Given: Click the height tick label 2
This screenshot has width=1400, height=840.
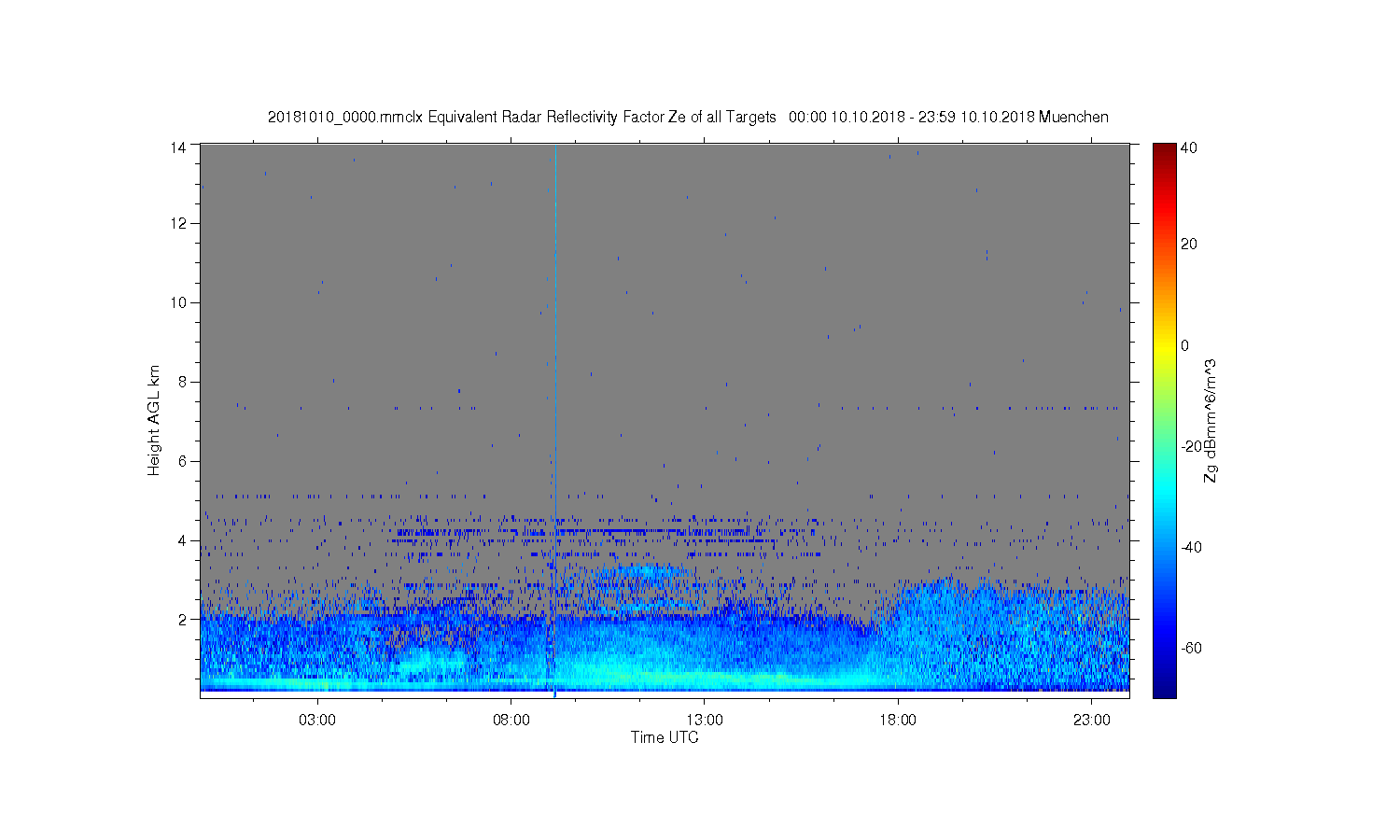Looking at the screenshot, I should click(x=183, y=619).
